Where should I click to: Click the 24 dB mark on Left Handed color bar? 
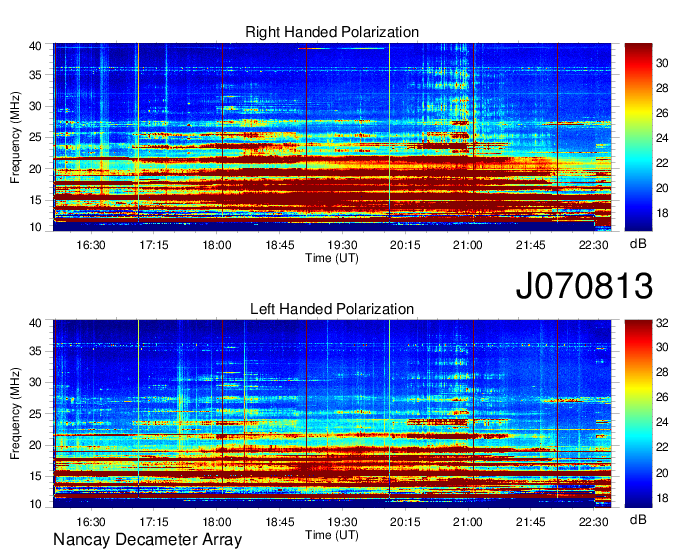[662, 422]
